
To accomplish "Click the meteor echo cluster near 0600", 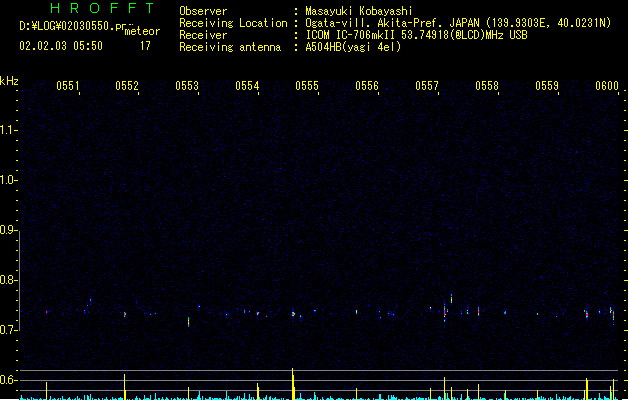I will (612, 315).
